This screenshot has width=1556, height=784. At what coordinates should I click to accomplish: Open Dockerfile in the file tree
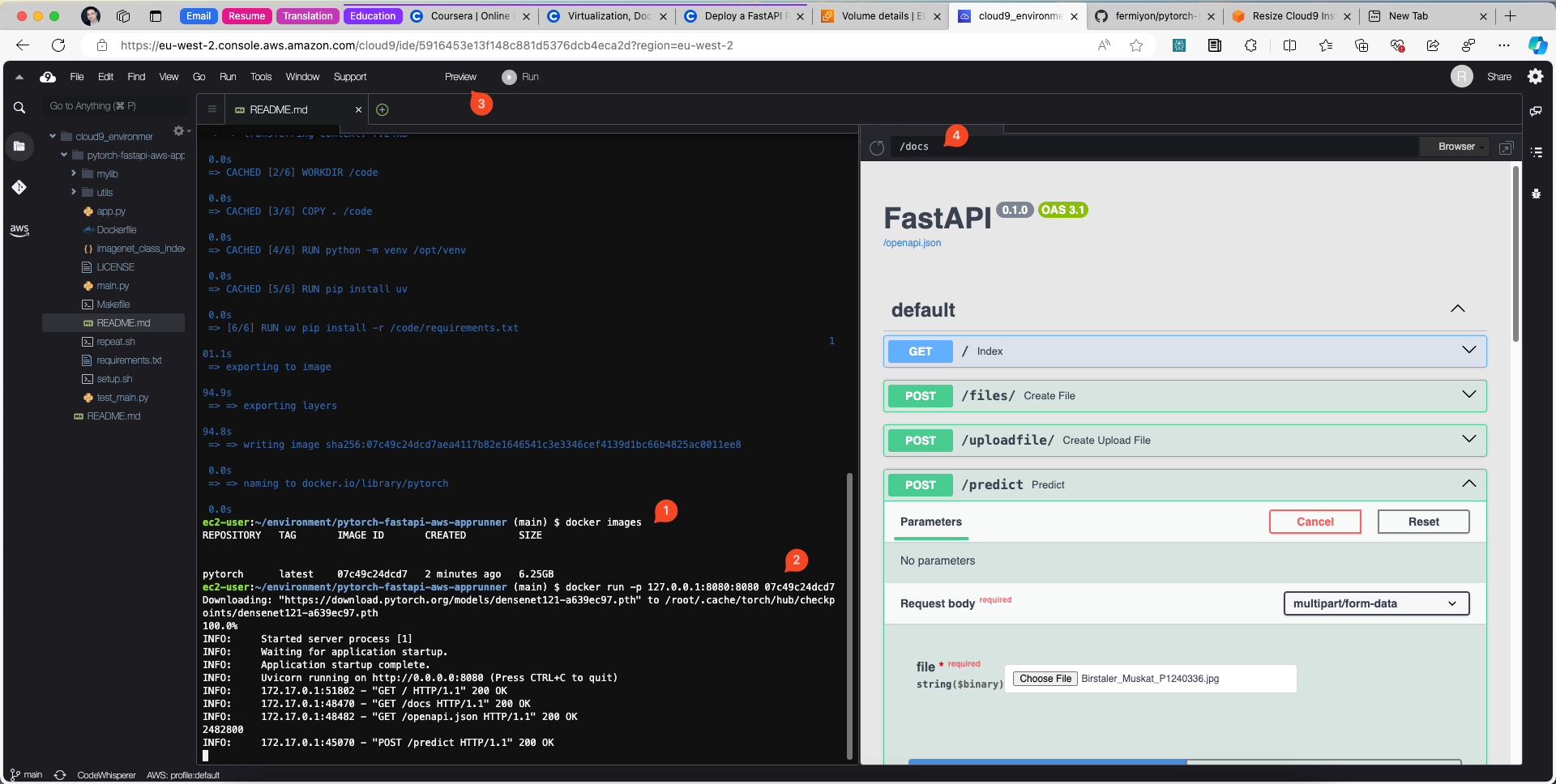click(x=116, y=230)
